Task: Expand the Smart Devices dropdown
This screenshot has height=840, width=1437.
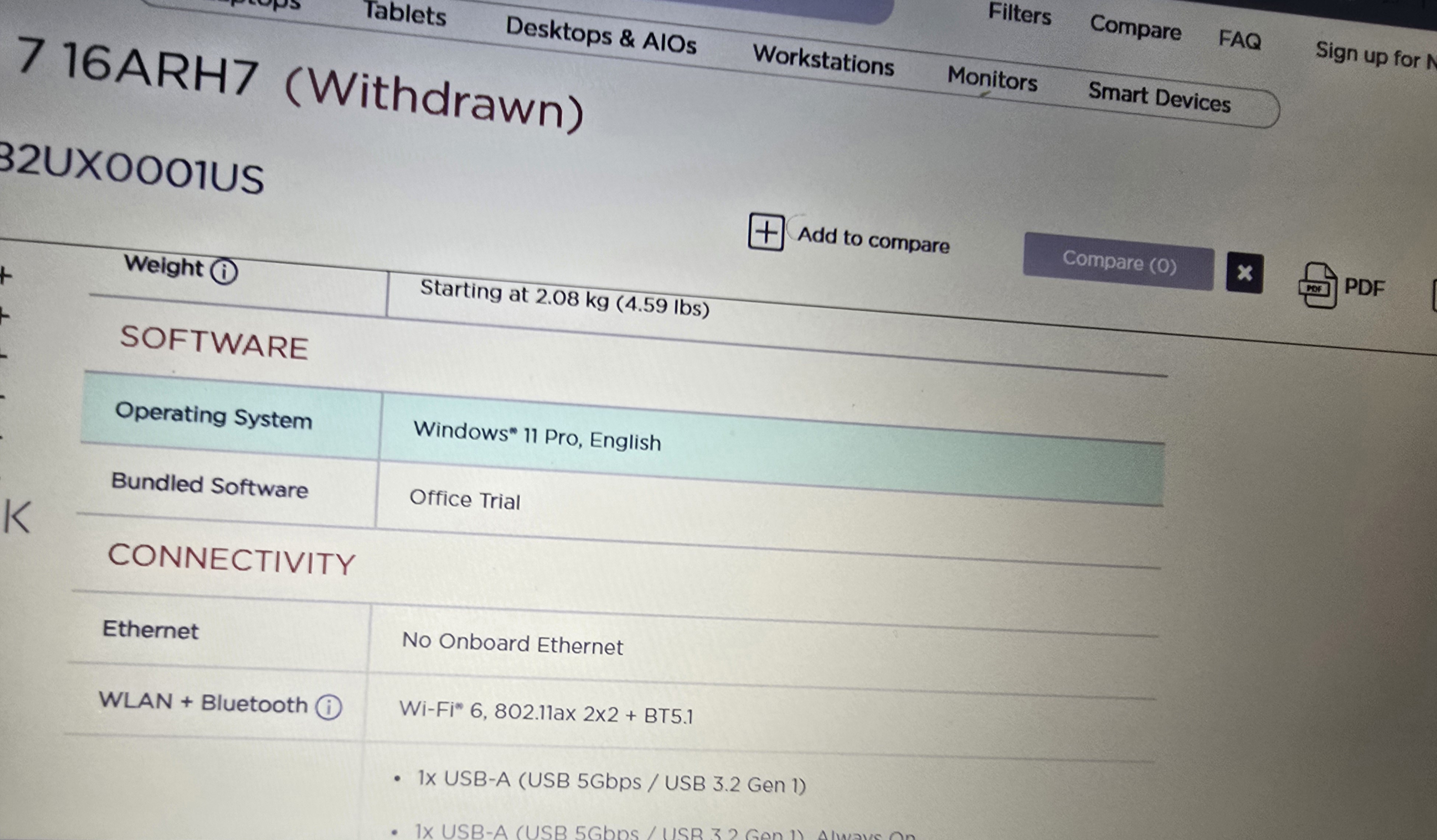Action: 1159,90
